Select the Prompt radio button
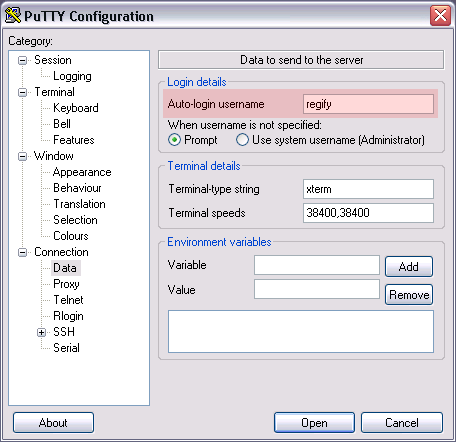This screenshot has width=456, height=442. (175, 140)
